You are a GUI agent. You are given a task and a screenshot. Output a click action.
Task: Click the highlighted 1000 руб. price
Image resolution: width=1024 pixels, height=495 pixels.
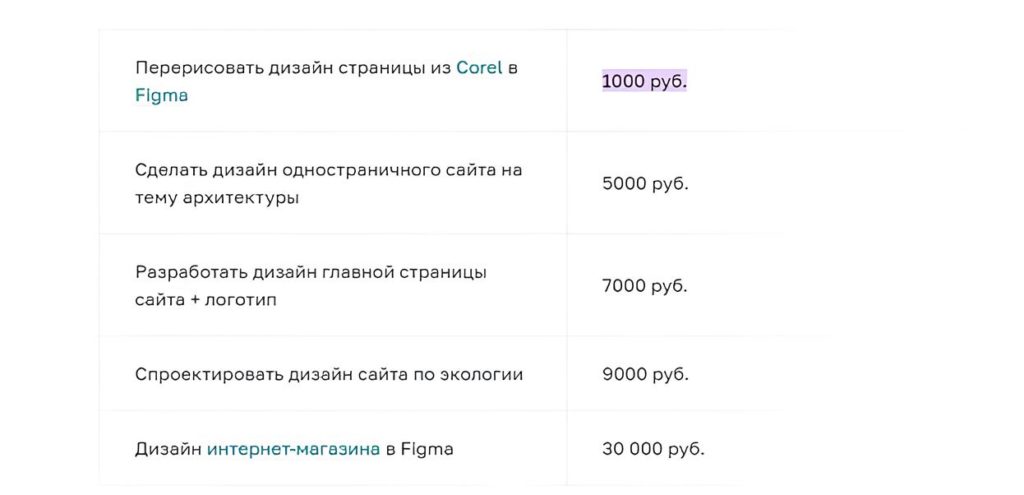click(644, 83)
